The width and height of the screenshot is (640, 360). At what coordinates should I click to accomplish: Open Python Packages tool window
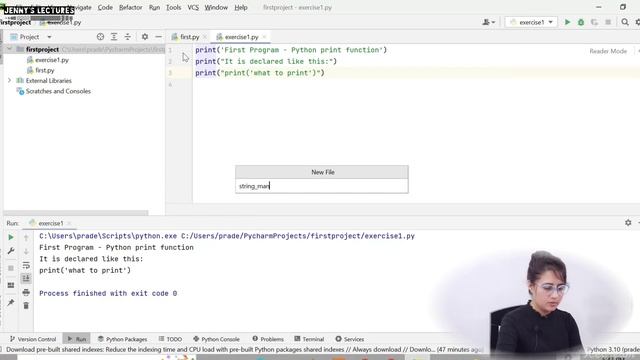point(122,339)
